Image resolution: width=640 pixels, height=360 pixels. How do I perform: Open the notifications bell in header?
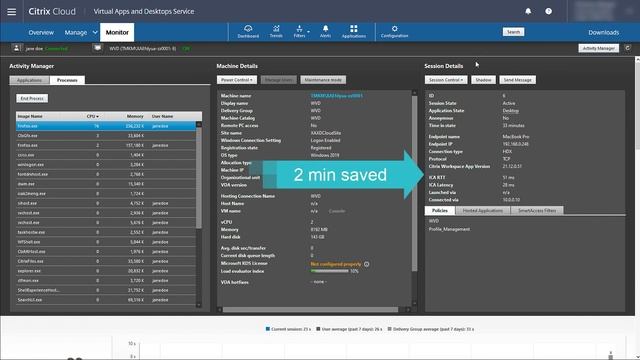coord(528,11)
